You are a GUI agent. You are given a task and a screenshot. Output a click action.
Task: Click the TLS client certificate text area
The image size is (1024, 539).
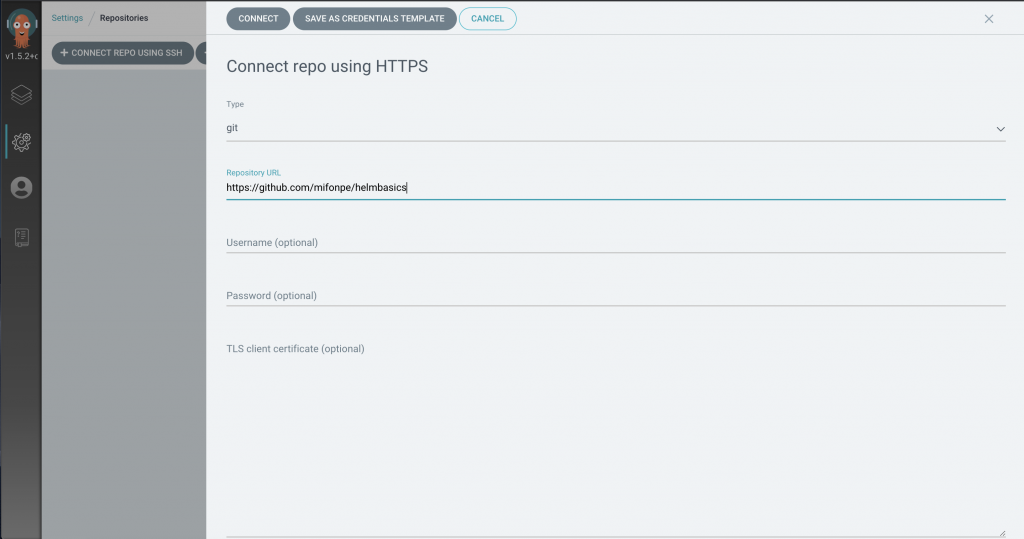pos(615,438)
